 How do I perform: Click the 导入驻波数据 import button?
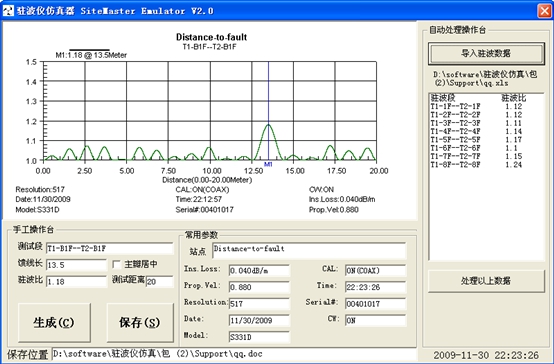tap(486, 54)
